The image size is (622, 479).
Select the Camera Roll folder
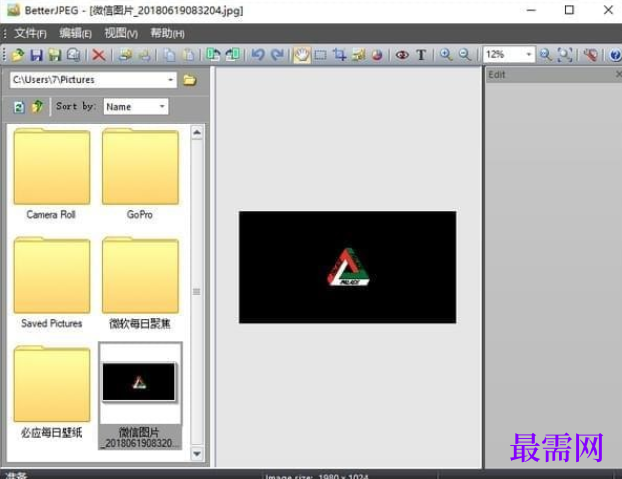point(52,174)
